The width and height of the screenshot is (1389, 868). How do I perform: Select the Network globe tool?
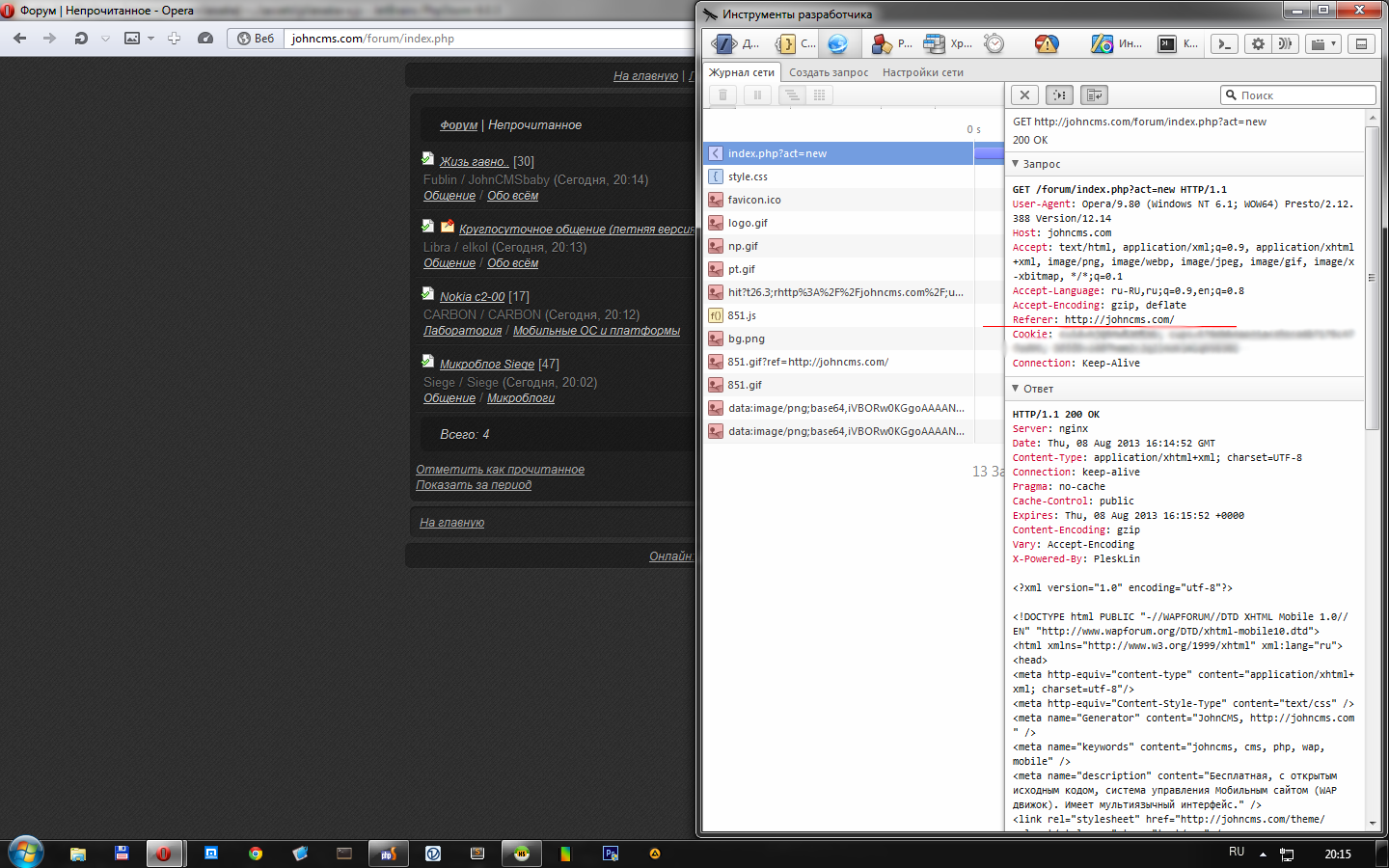(837, 43)
